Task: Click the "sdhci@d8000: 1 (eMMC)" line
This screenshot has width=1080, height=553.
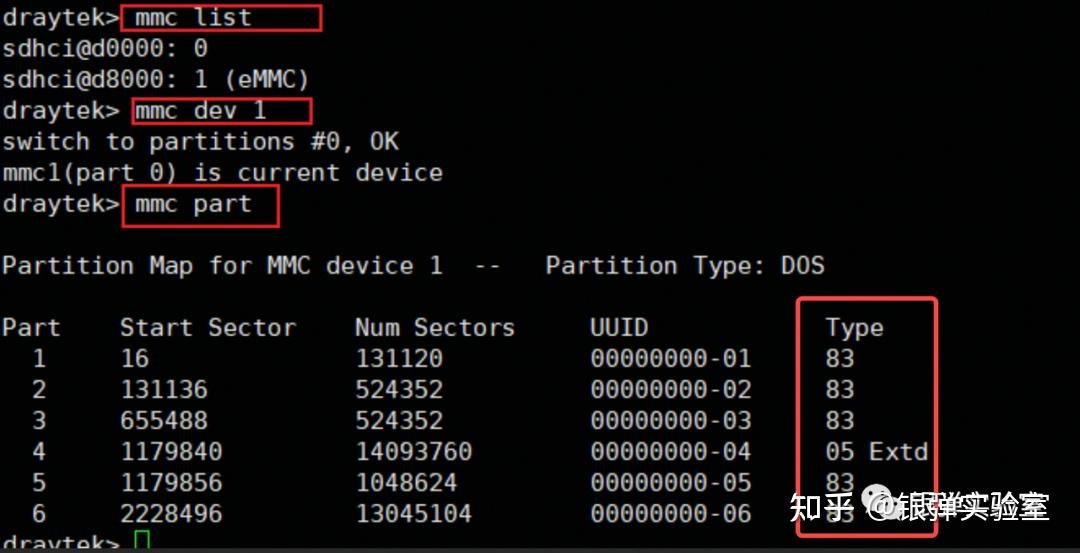Action: click(x=155, y=79)
